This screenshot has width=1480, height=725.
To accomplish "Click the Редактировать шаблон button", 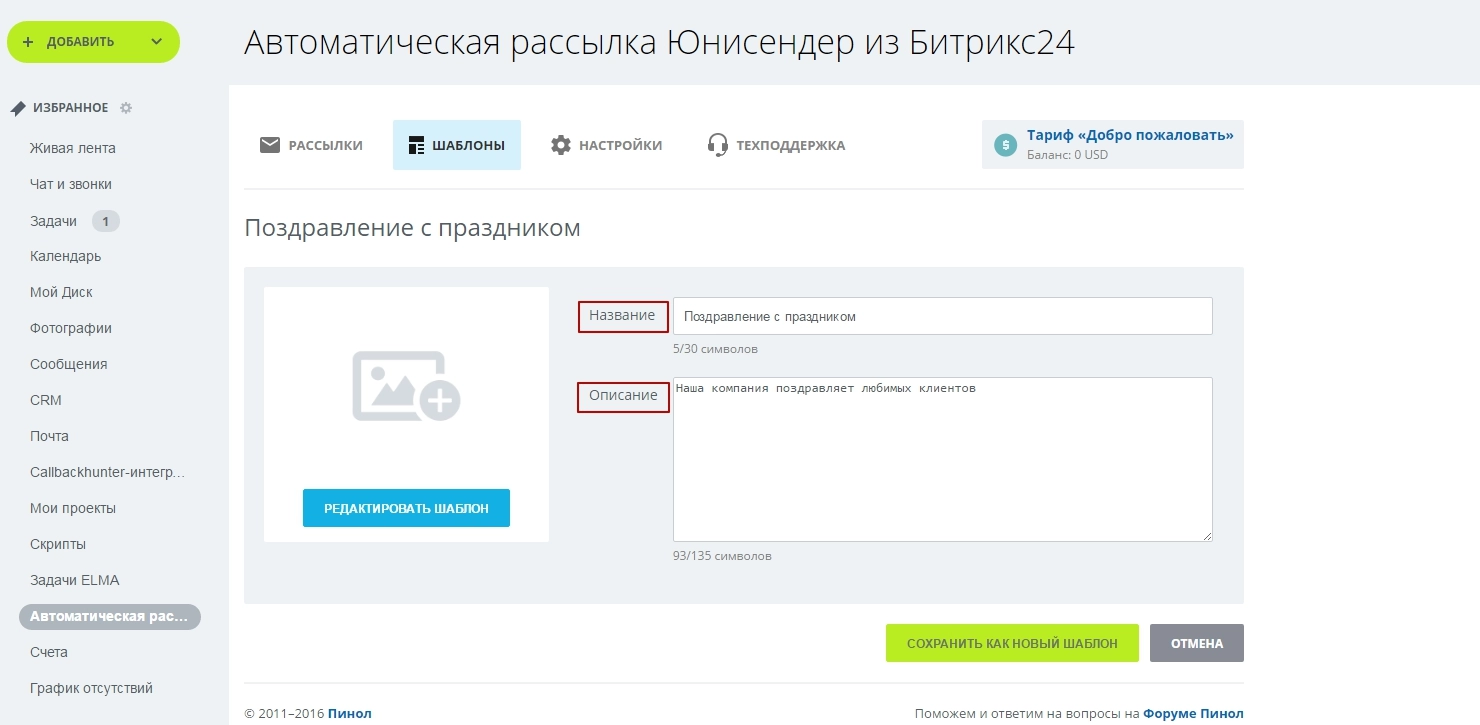I will pos(406,508).
